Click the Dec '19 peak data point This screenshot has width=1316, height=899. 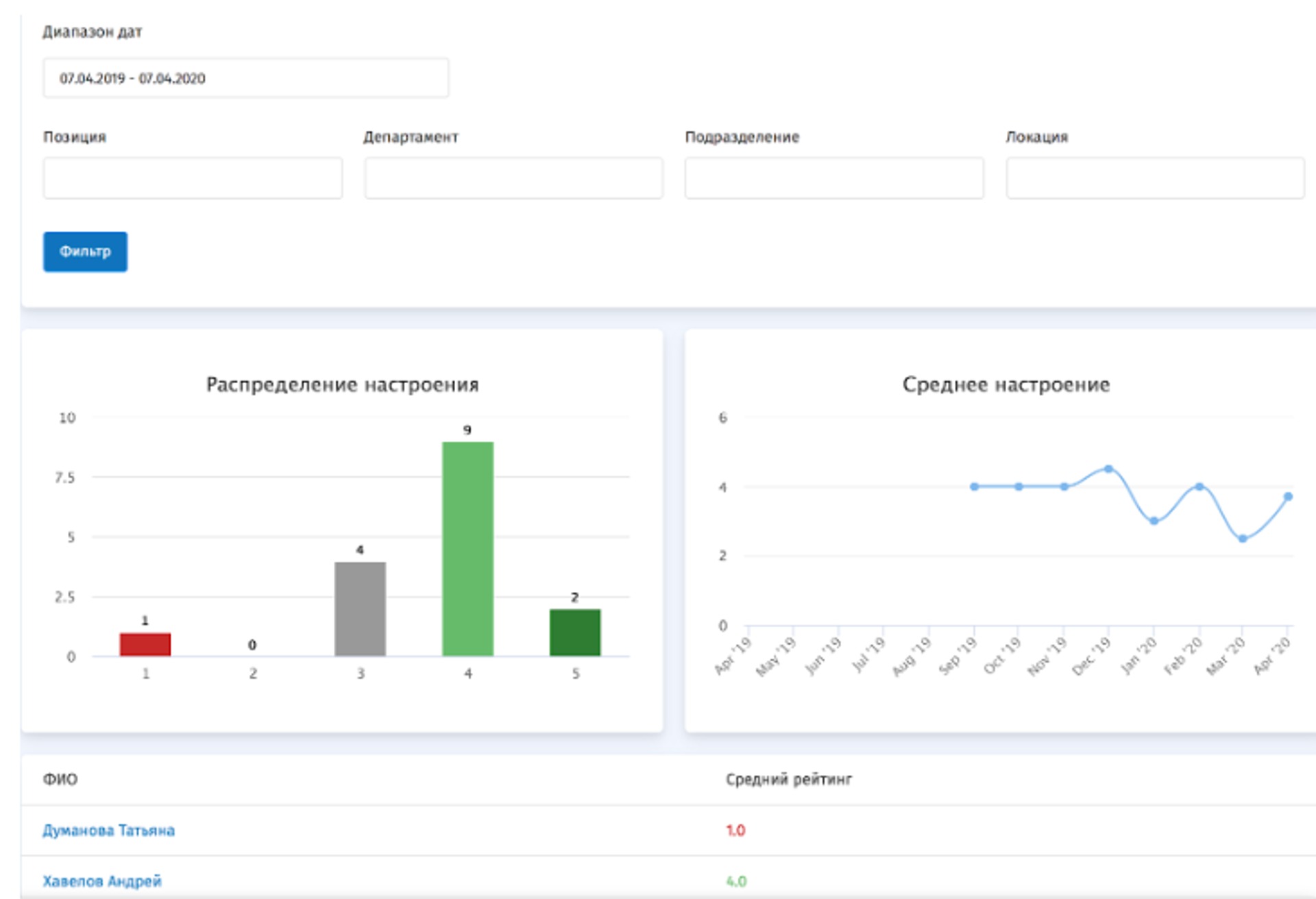[x=1108, y=469]
